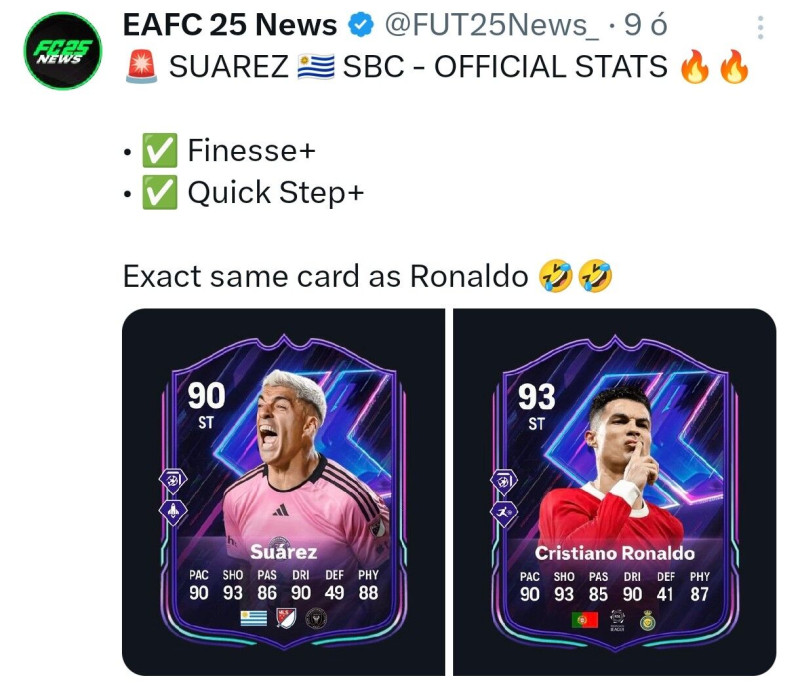Open the @FUT25News_ handle link
The width and height of the screenshot is (800, 691).
492,25
